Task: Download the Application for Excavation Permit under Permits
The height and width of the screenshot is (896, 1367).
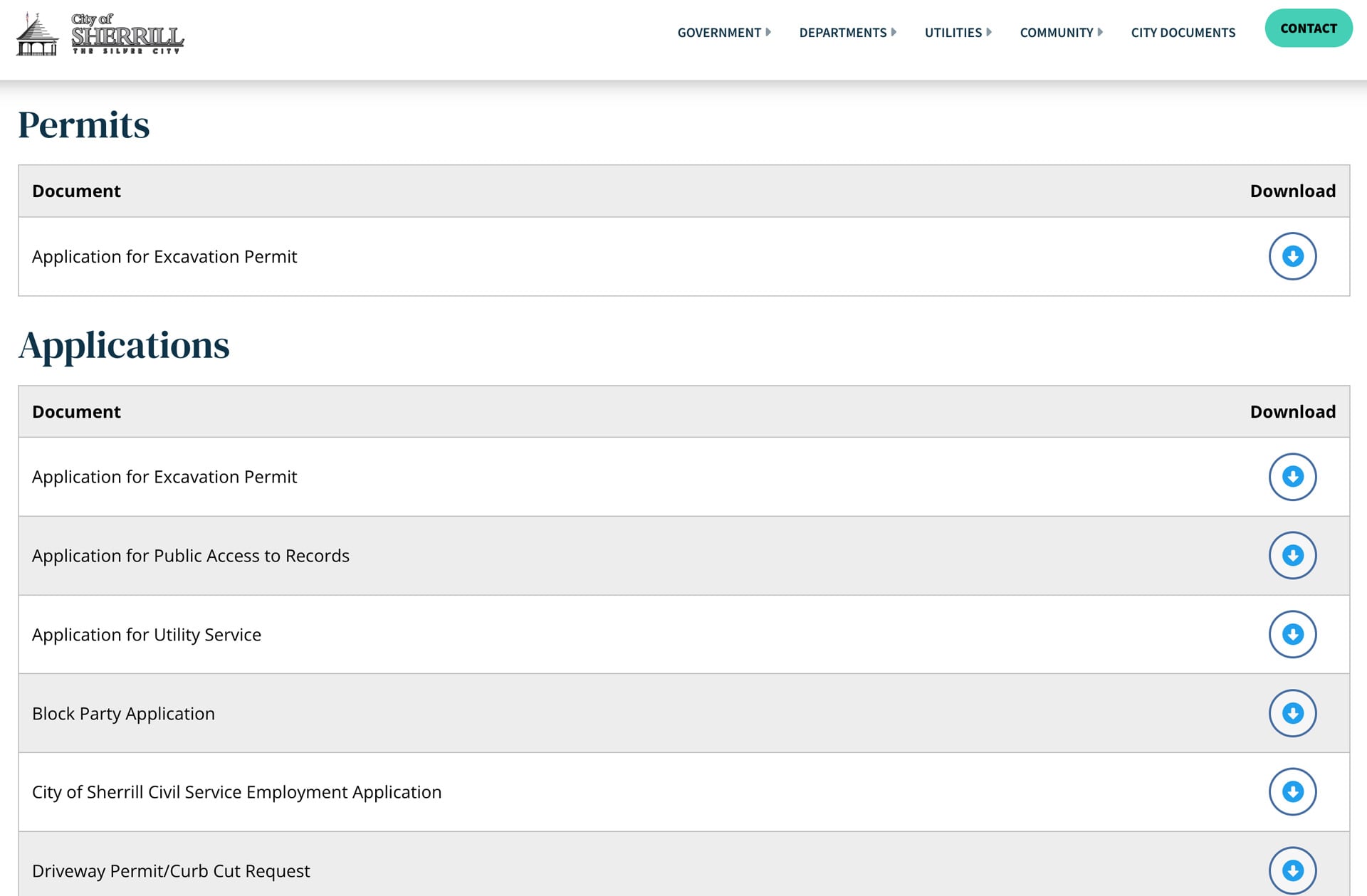Action: pos(1292,256)
